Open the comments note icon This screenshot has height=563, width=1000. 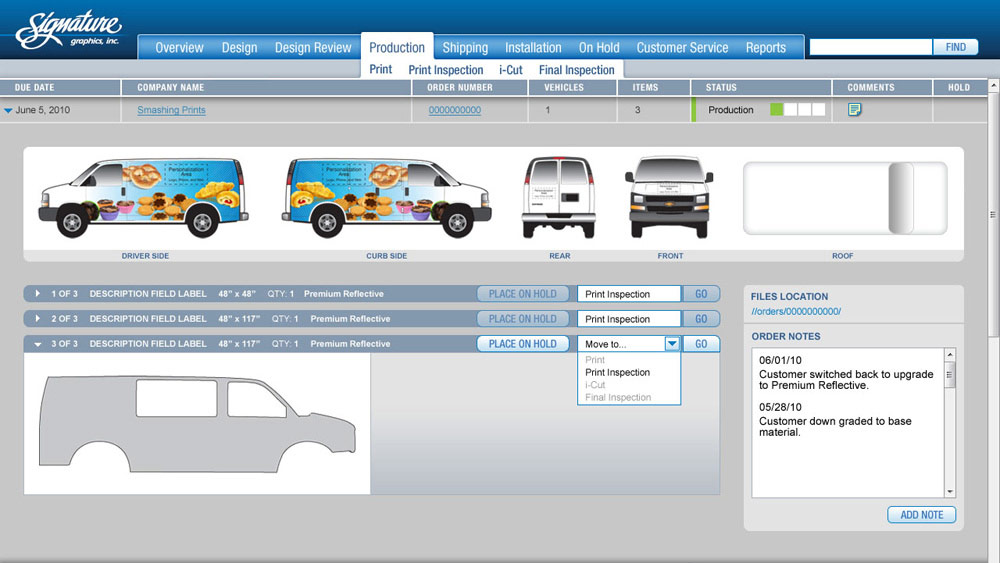[855, 110]
